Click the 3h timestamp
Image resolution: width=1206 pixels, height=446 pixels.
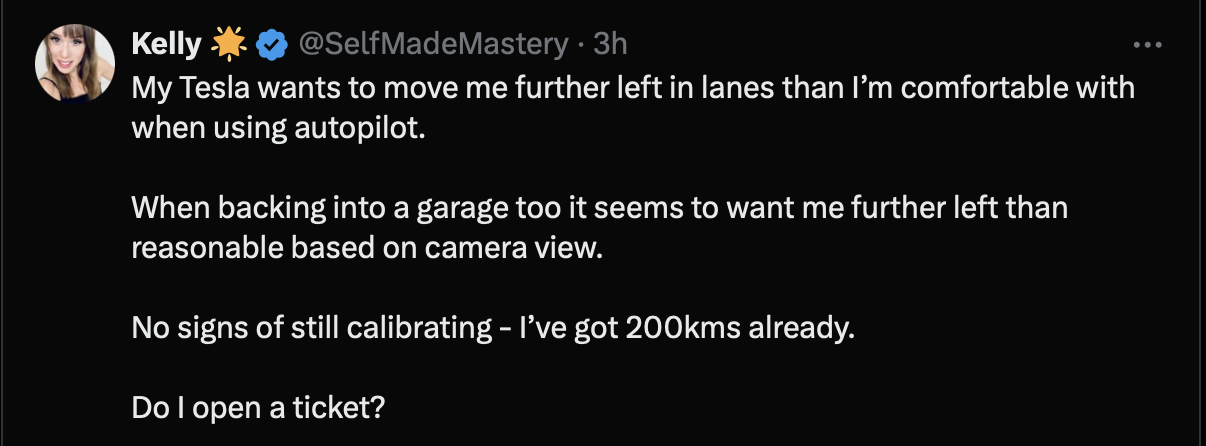(x=610, y=44)
